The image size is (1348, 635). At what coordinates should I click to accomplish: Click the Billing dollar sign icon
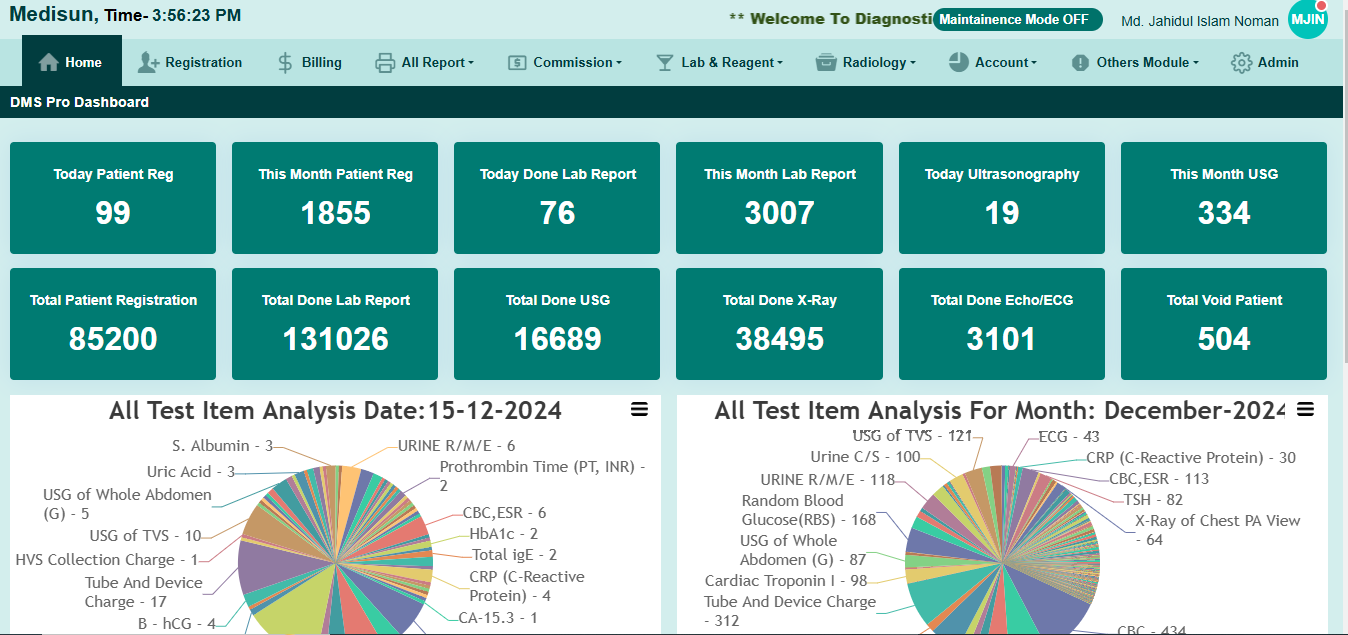coord(285,62)
